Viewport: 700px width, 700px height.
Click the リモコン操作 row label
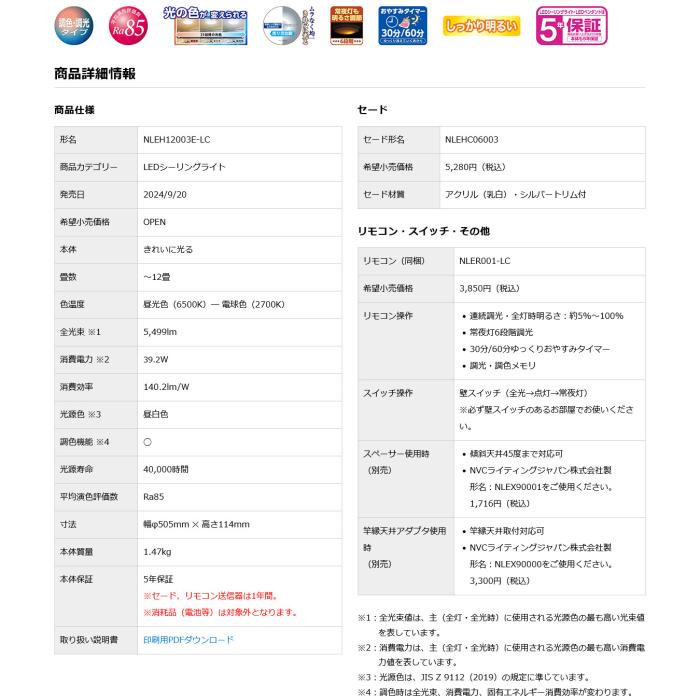tap(388, 316)
